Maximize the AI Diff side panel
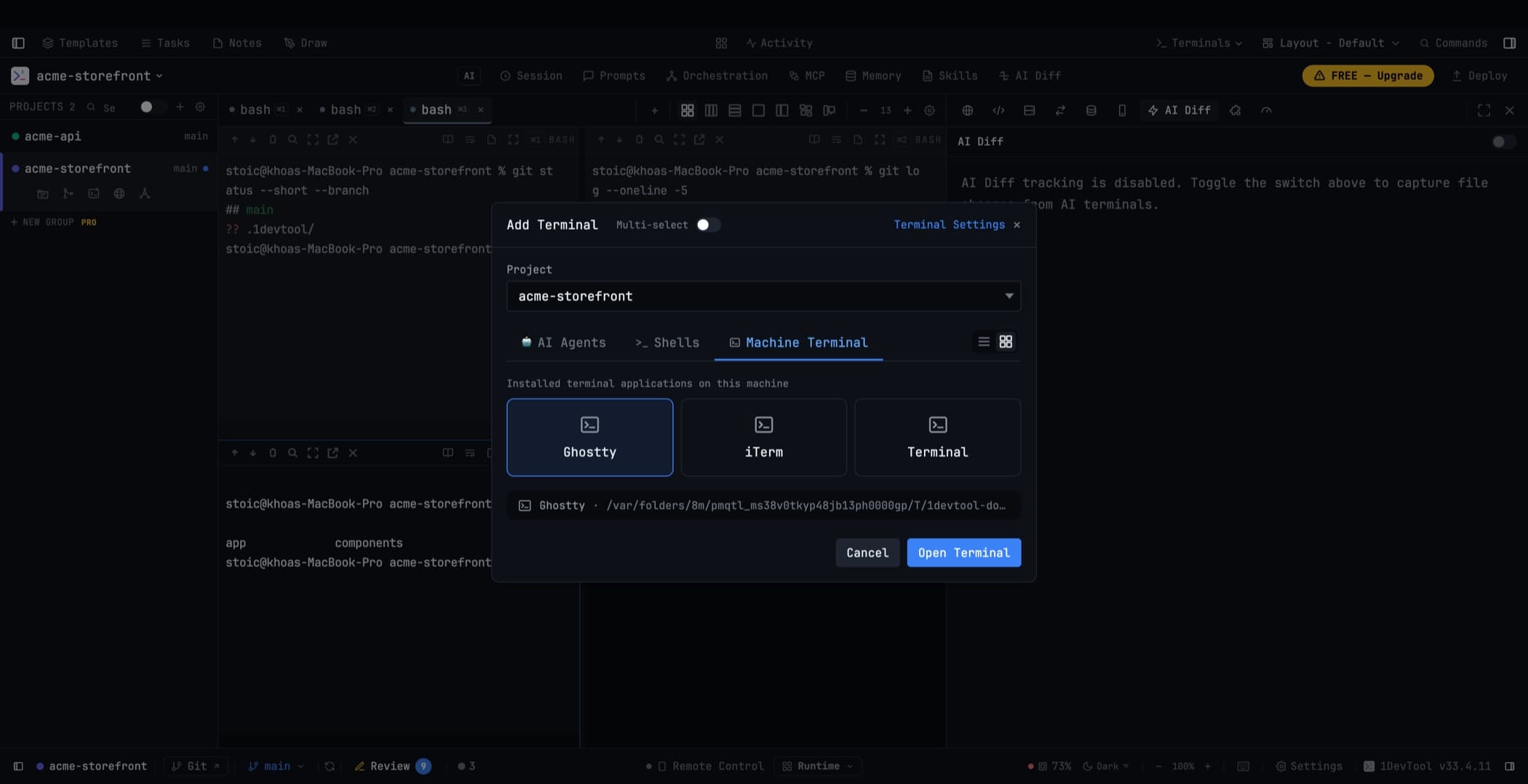Screen dimensions: 1528x784 pyautogui.click(x=1484, y=111)
